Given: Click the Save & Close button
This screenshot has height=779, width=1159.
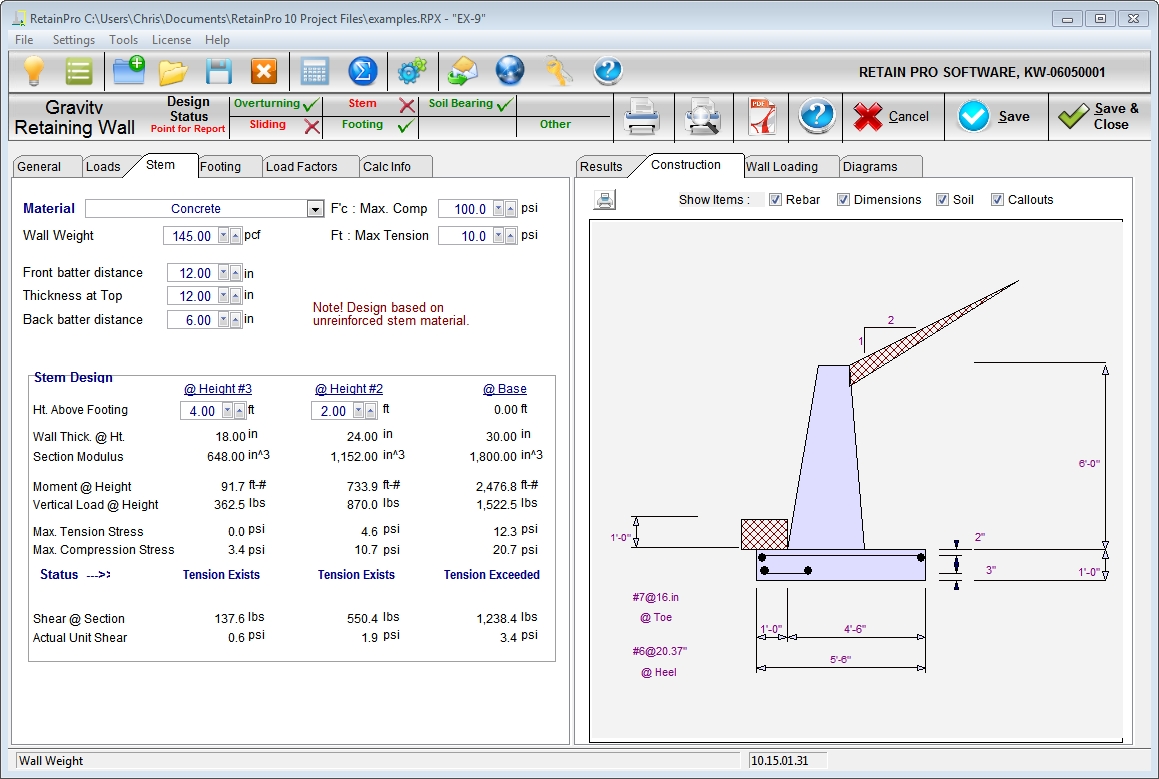Looking at the screenshot, I should [x=1100, y=117].
